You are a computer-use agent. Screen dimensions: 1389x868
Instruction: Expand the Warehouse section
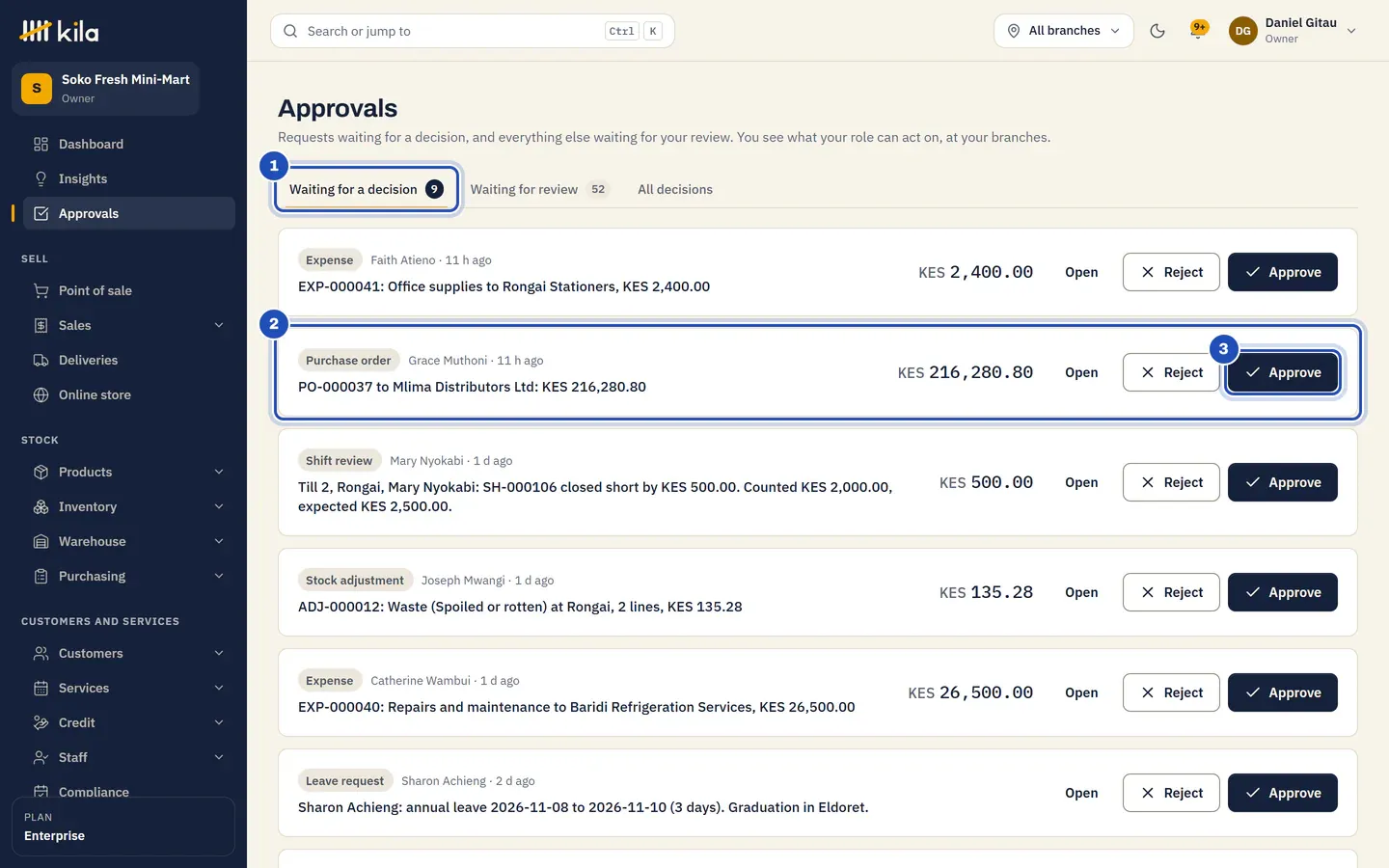[x=128, y=541]
